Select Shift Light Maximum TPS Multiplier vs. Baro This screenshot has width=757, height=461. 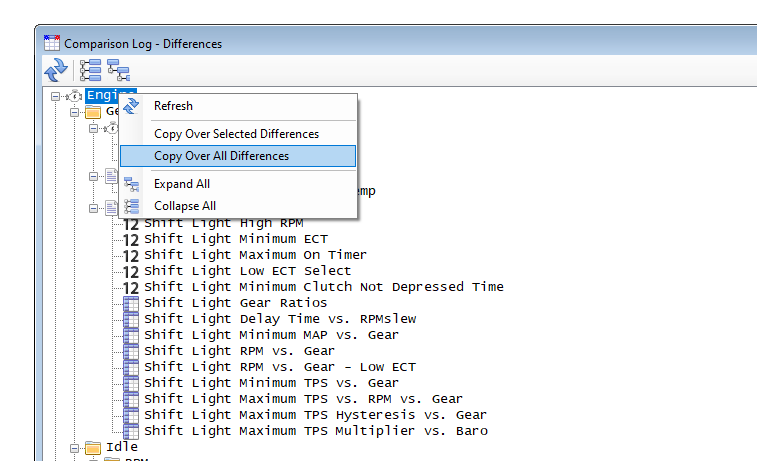[x=315, y=431]
